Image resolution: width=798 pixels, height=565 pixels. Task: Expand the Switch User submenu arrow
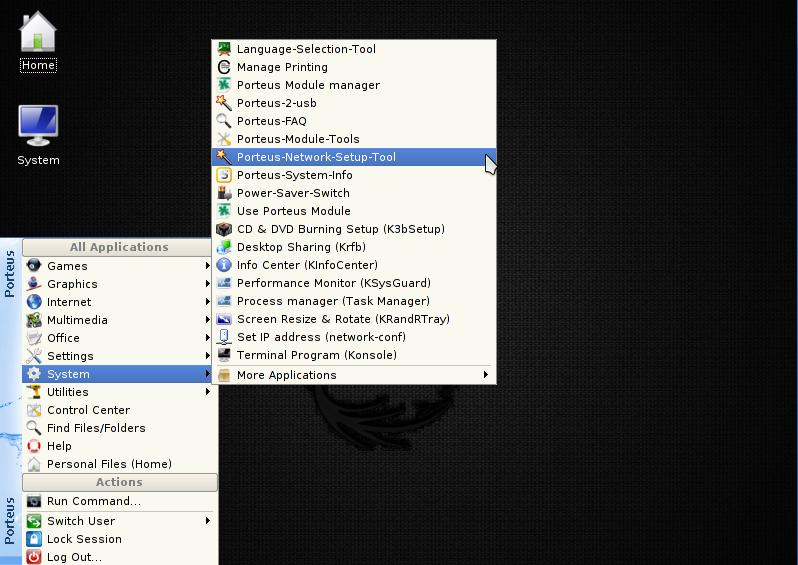[x=208, y=521]
